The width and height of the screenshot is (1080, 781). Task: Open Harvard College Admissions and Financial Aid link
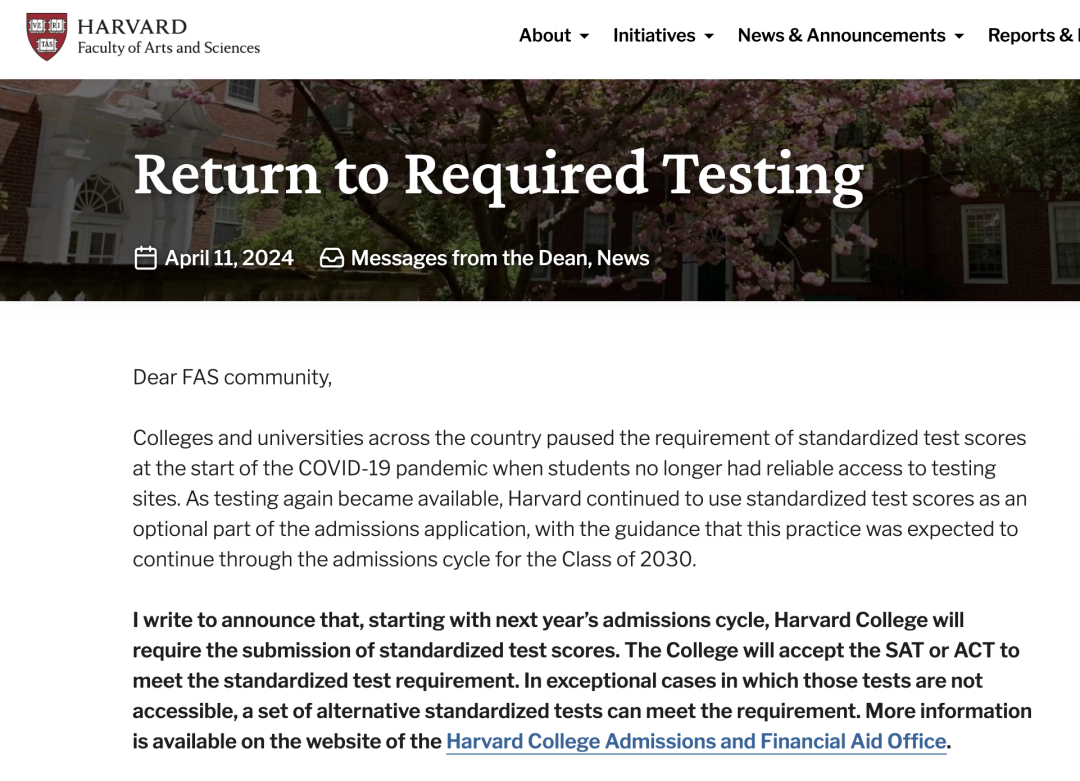pos(696,741)
